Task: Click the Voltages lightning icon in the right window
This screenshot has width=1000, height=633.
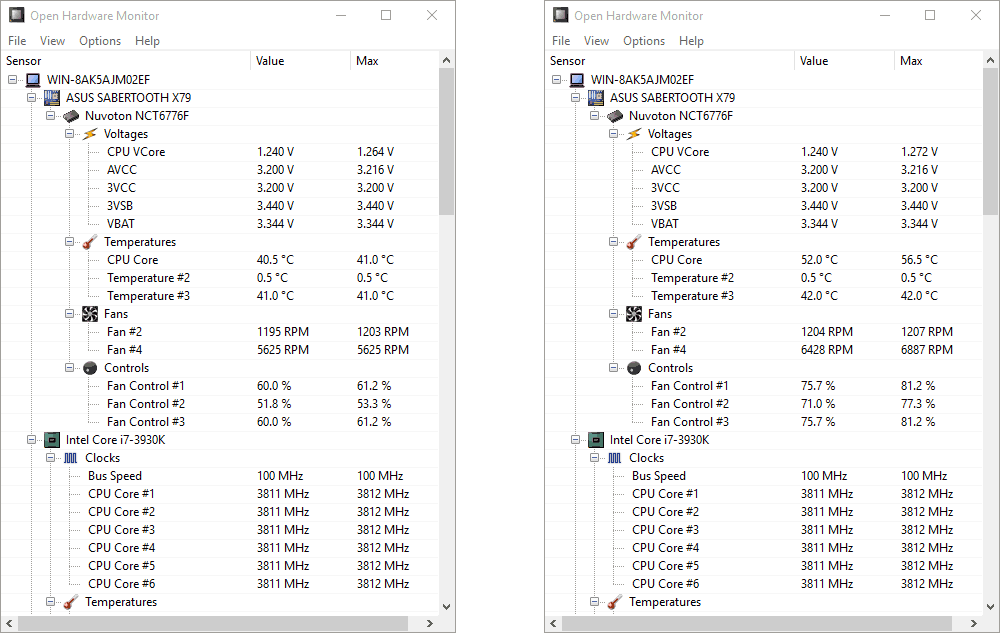Action: (634, 134)
